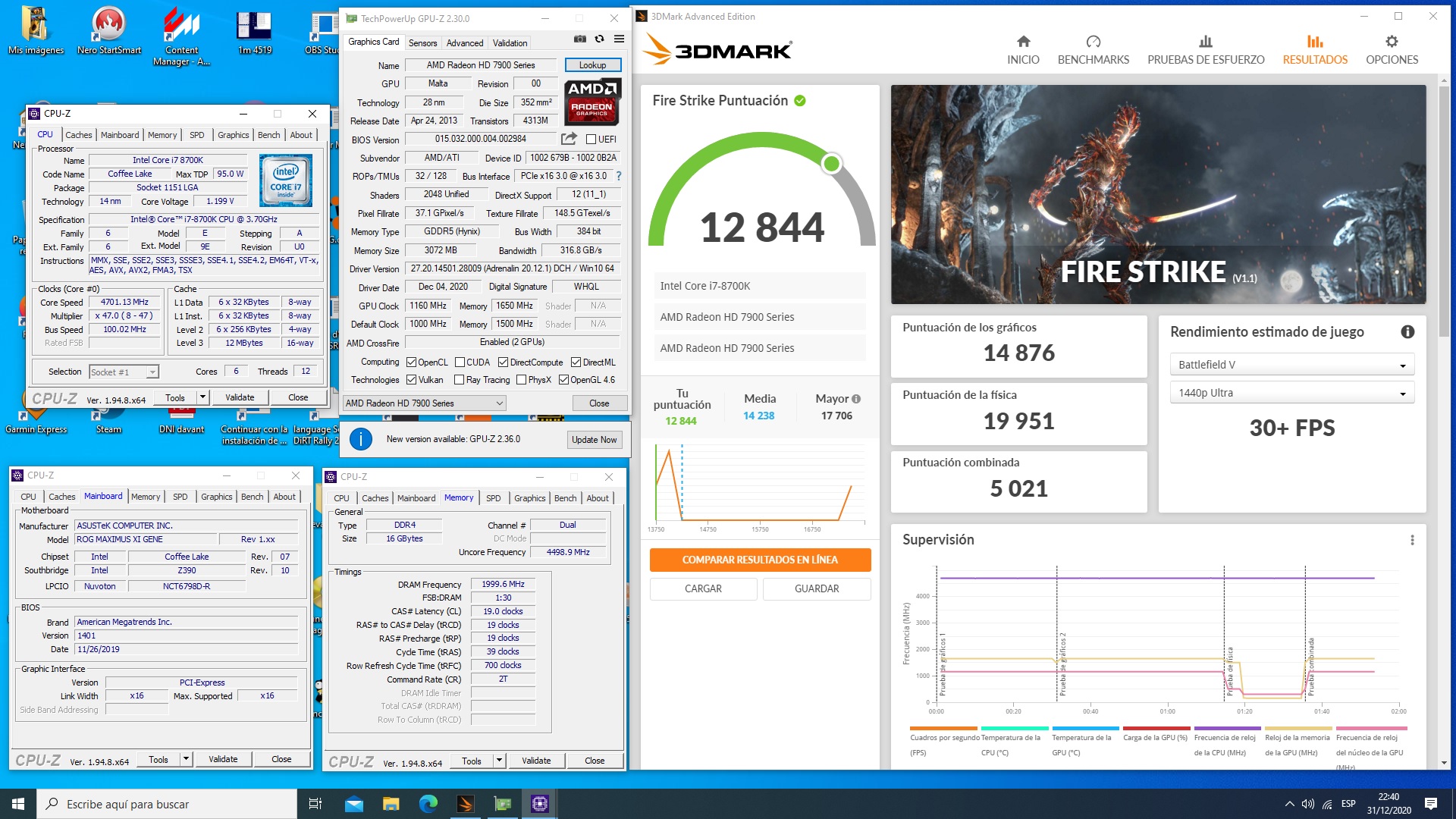Click score gauge indicator knob in 3DMark
Viewport: 1456px width, 819px height.
pyautogui.click(x=832, y=164)
